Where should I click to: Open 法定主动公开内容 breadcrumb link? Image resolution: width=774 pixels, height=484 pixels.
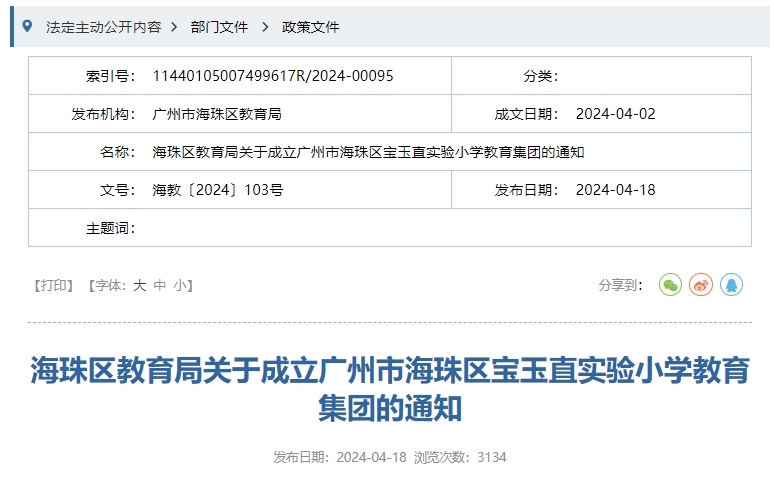point(103,27)
